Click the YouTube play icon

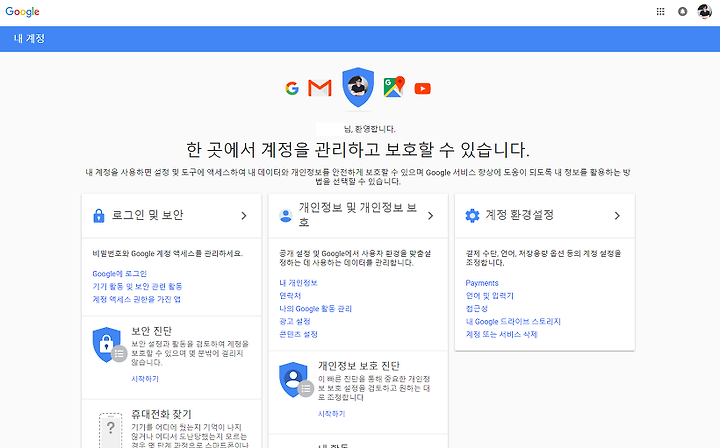click(x=422, y=89)
